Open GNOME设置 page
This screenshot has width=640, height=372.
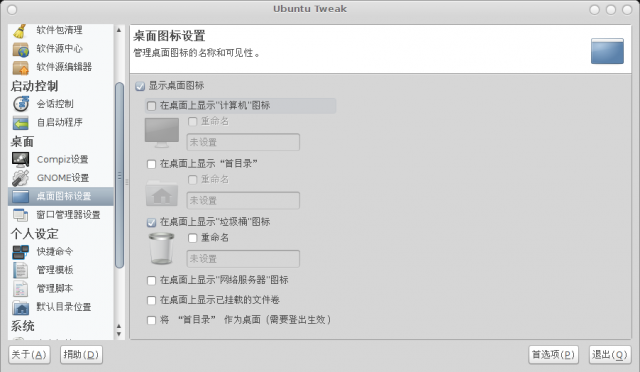point(63,178)
